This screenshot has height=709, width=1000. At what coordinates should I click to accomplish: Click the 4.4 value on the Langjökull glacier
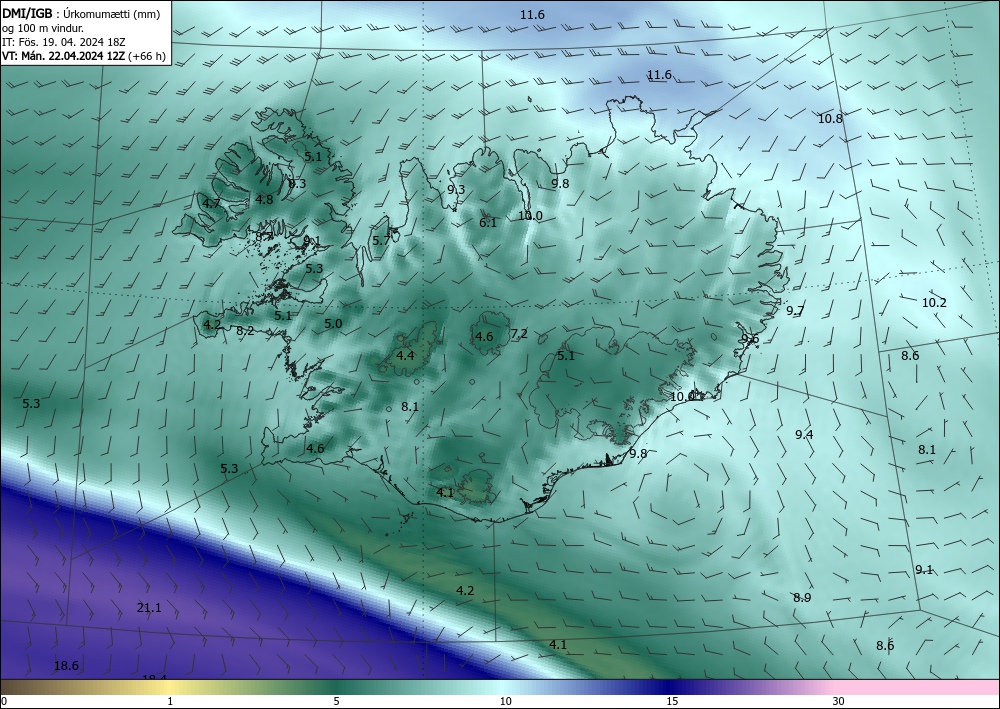(405, 356)
